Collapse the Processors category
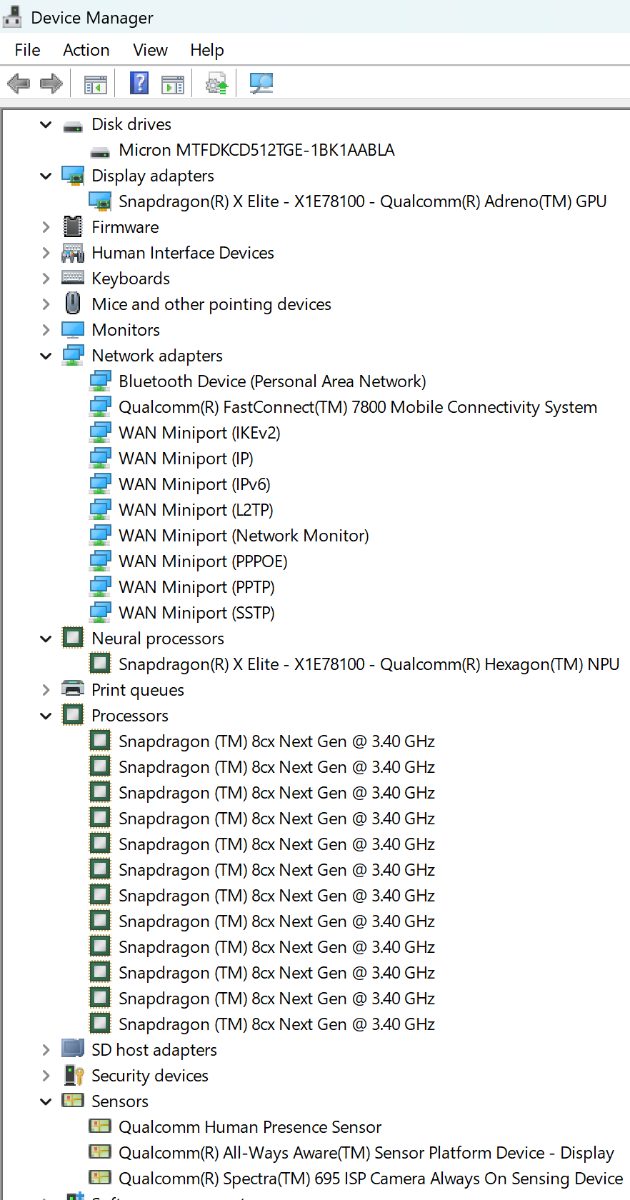The width and height of the screenshot is (630, 1200). coord(46,716)
